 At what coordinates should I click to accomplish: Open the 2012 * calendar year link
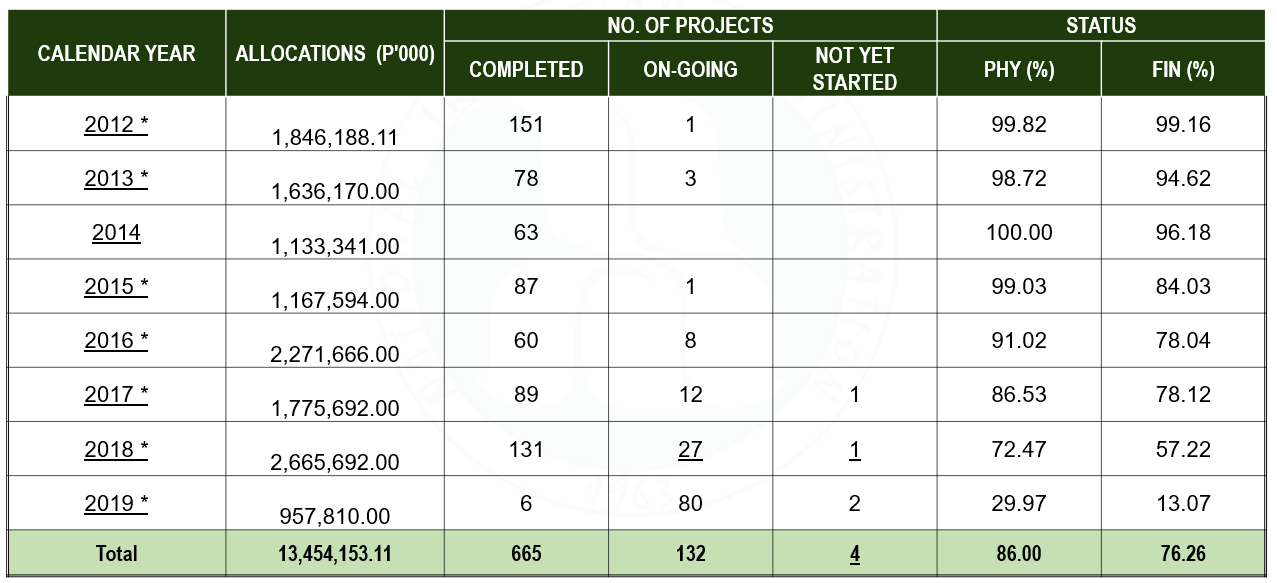[116, 125]
